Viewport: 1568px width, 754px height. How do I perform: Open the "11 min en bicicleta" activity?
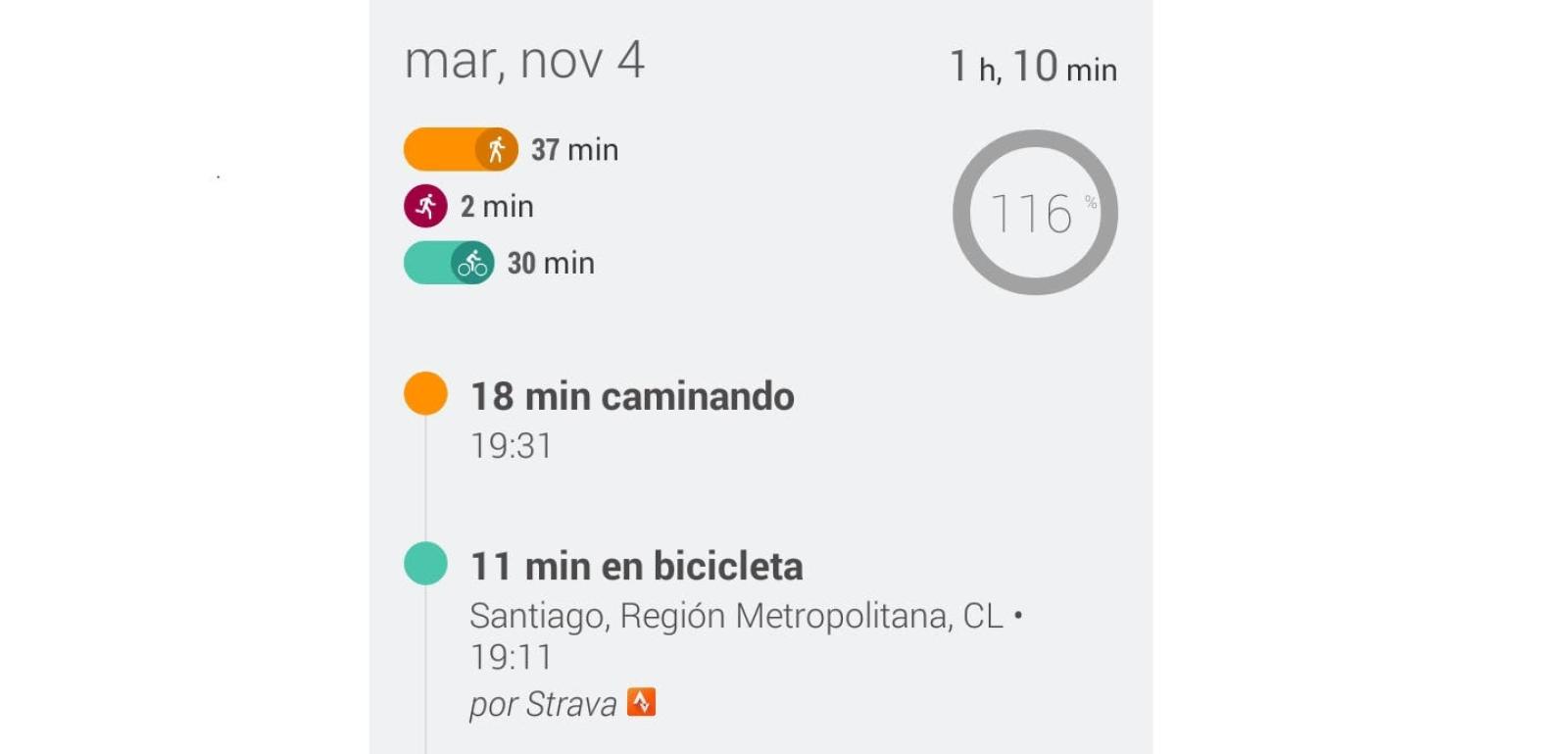pyautogui.click(x=636, y=567)
